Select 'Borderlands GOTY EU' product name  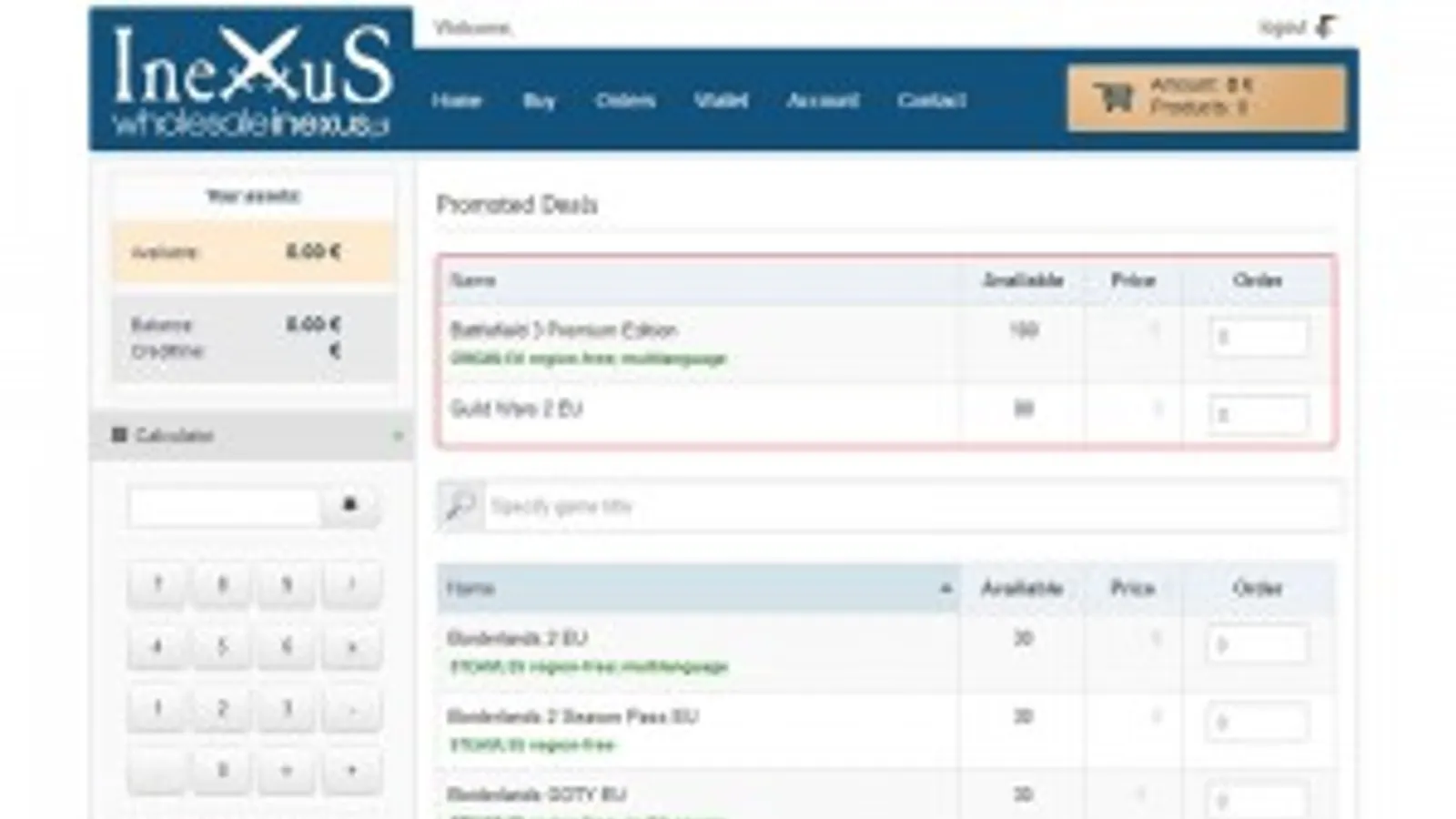tap(537, 794)
